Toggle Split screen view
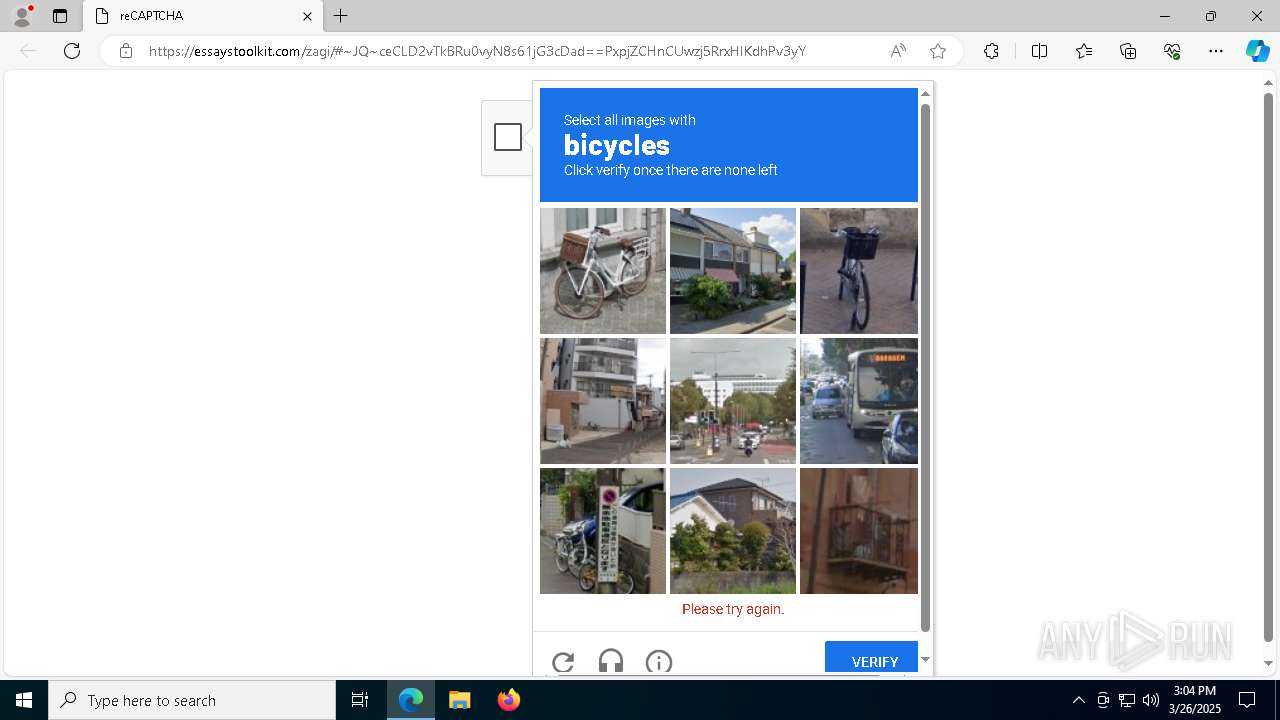Image resolution: width=1280 pixels, height=720 pixels. pyautogui.click(x=1039, y=51)
